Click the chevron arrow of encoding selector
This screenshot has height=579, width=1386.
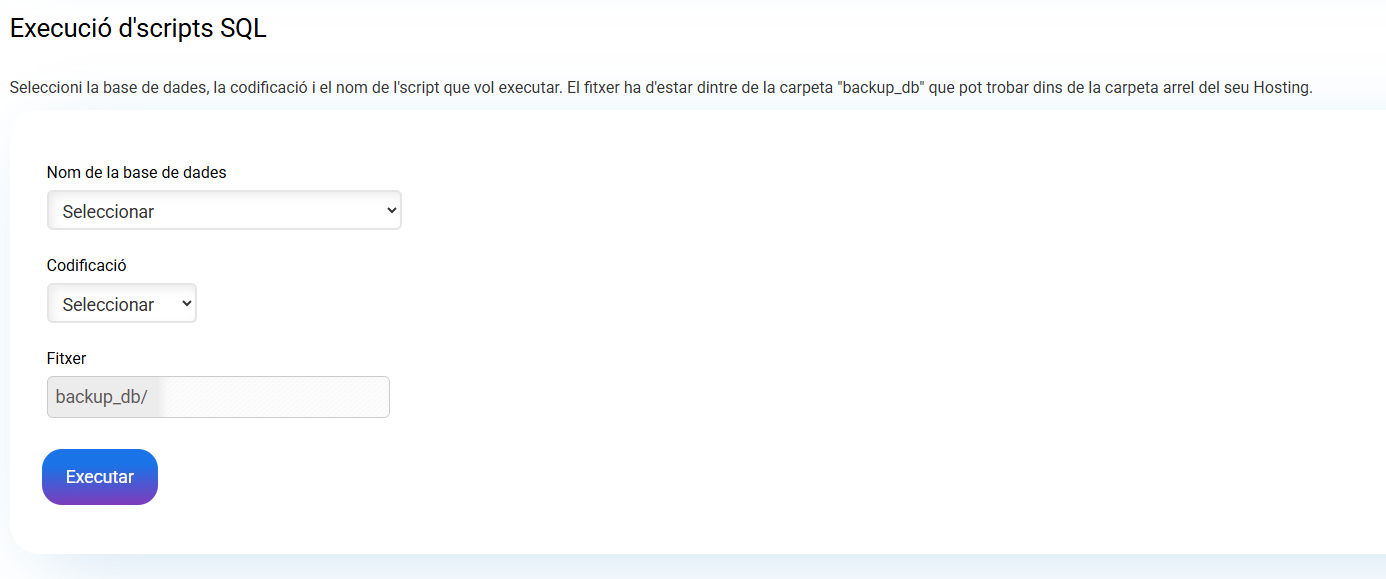[186, 304]
